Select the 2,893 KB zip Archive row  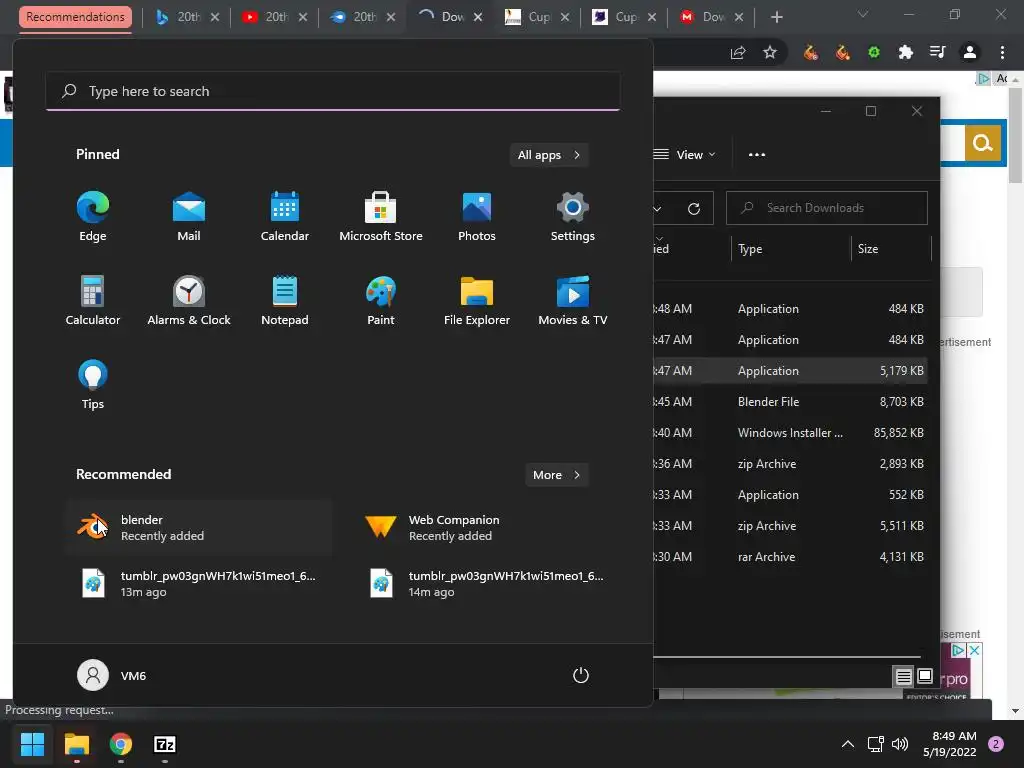[x=789, y=464]
